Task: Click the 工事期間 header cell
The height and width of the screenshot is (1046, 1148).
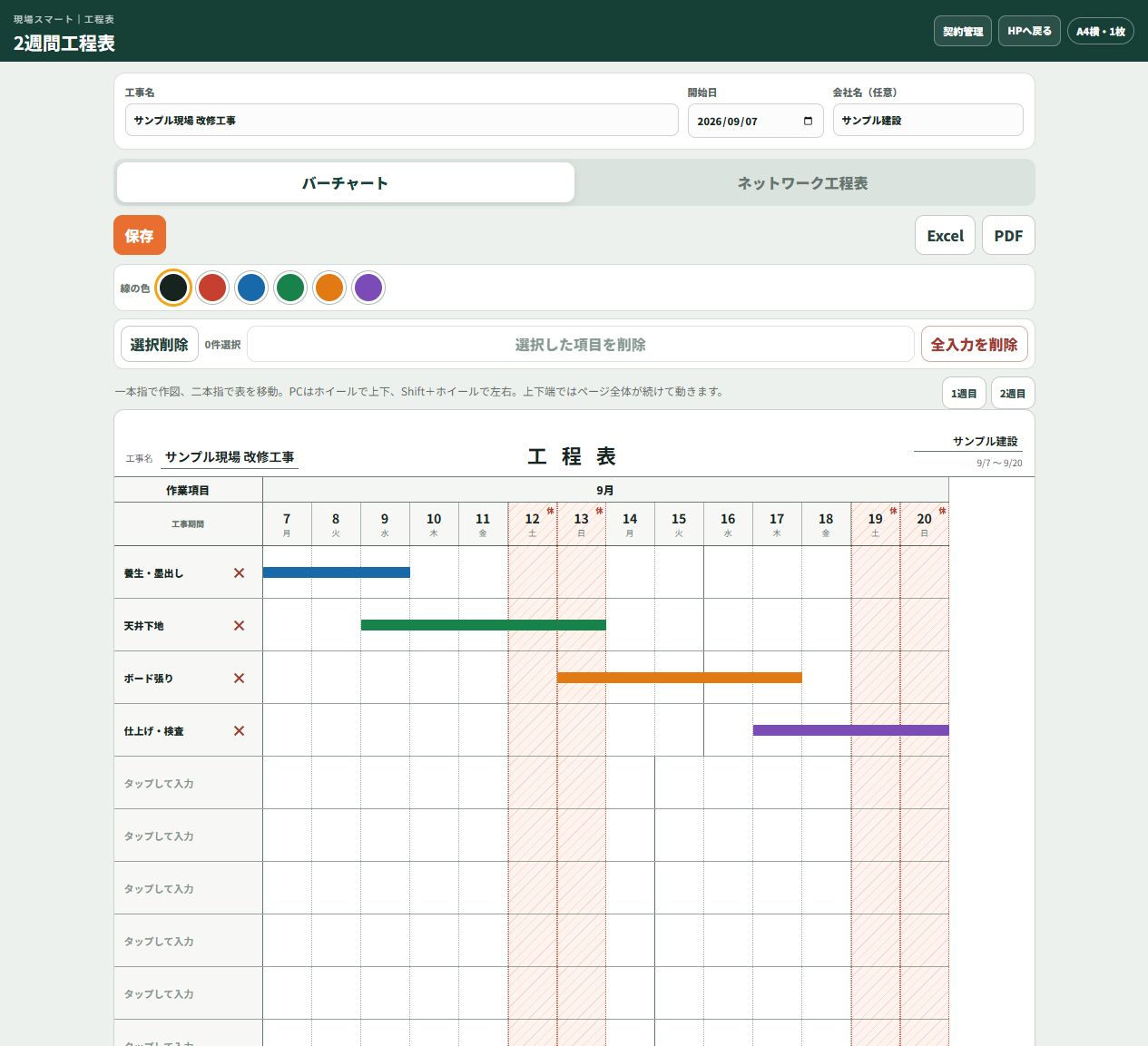Action: (x=189, y=524)
